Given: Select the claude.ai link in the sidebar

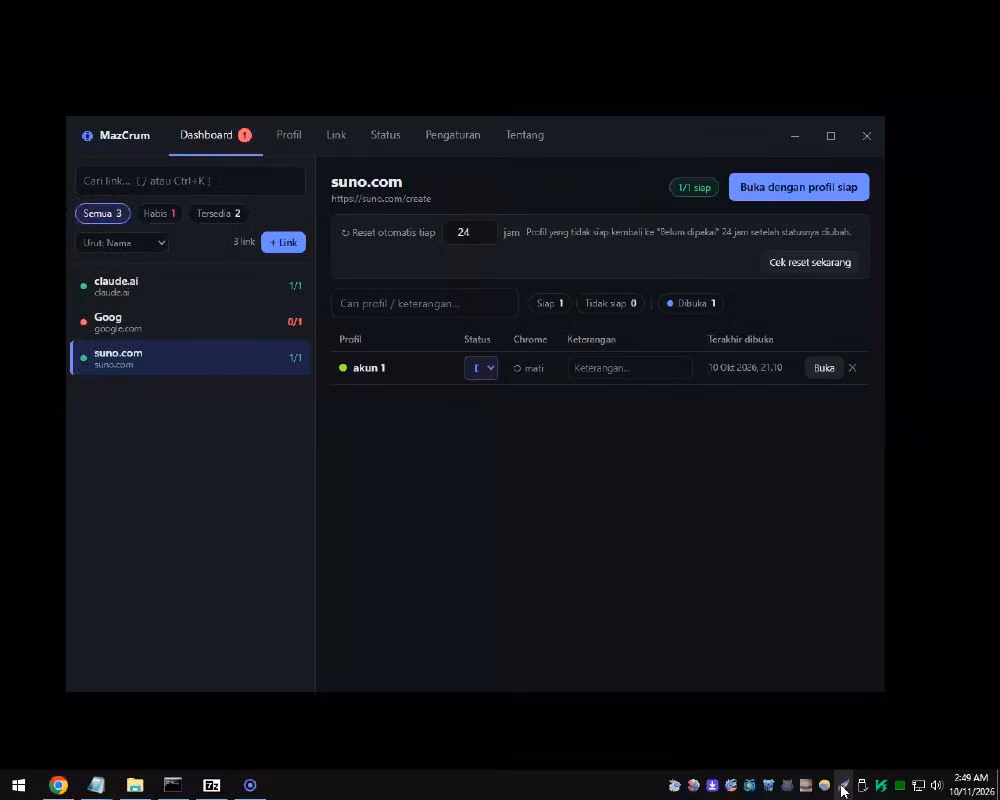Looking at the screenshot, I should pos(191,286).
